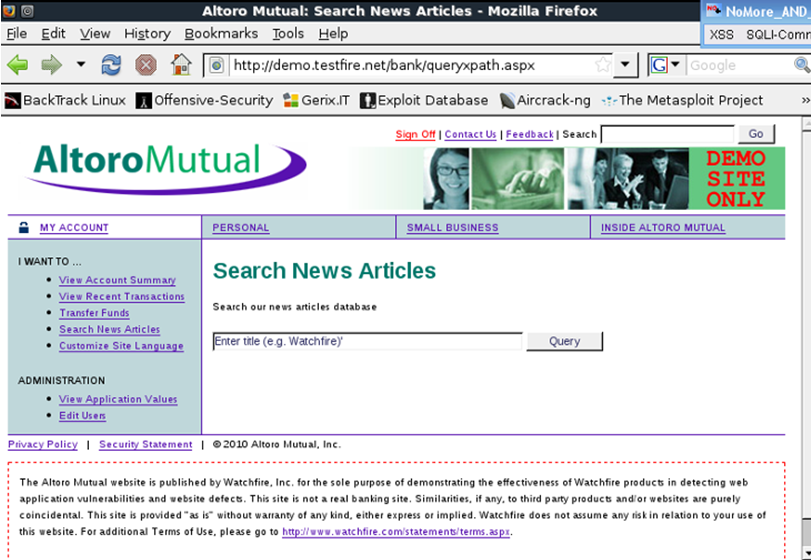Open the back/forward history dropdown arrow

81,65
